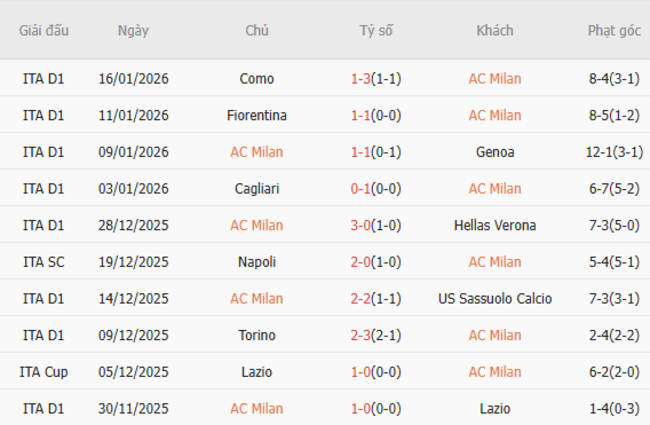Open the Hellas Verona team link
Viewport: 650px width, 425px height.
click(495, 225)
